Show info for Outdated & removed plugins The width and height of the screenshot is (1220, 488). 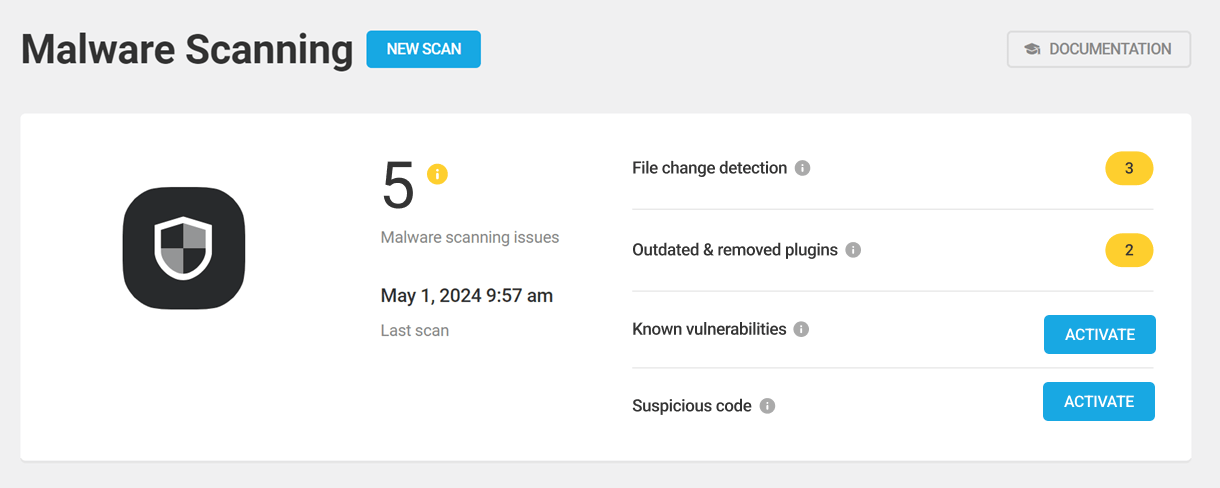853,250
